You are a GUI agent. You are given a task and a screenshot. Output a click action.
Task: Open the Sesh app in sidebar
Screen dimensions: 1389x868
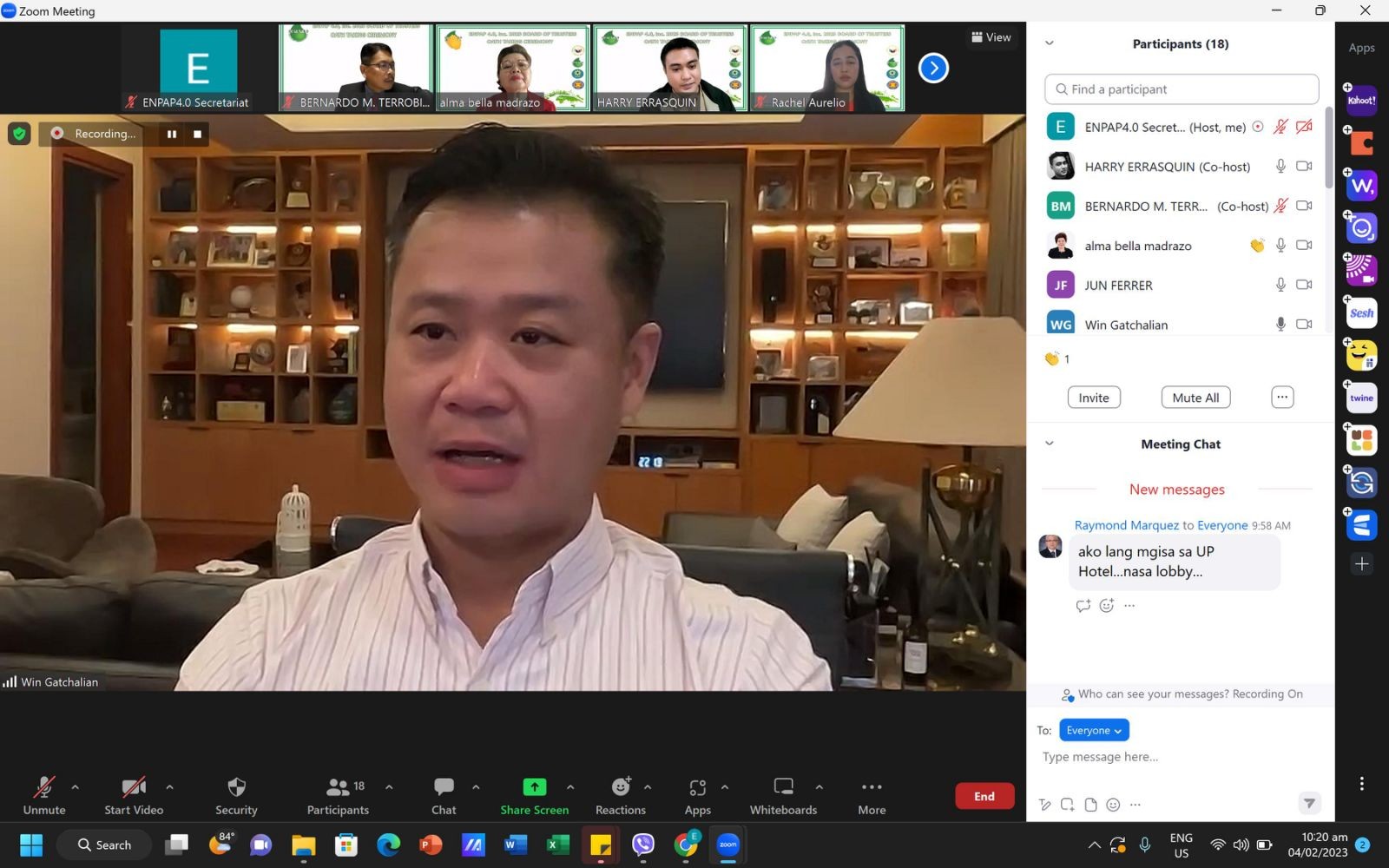pos(1361,313)
